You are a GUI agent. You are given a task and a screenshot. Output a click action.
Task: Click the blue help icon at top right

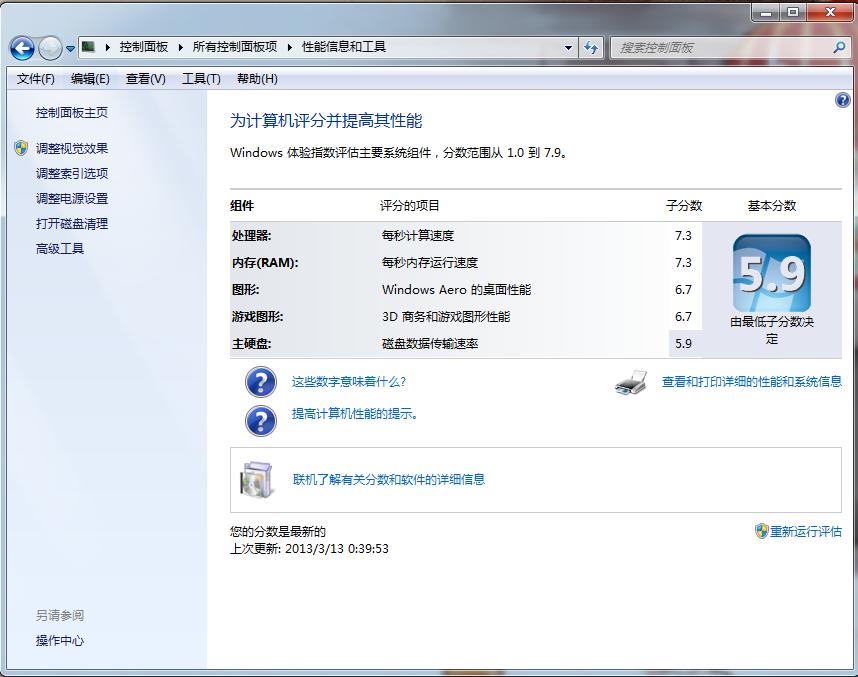pos(843,100)
